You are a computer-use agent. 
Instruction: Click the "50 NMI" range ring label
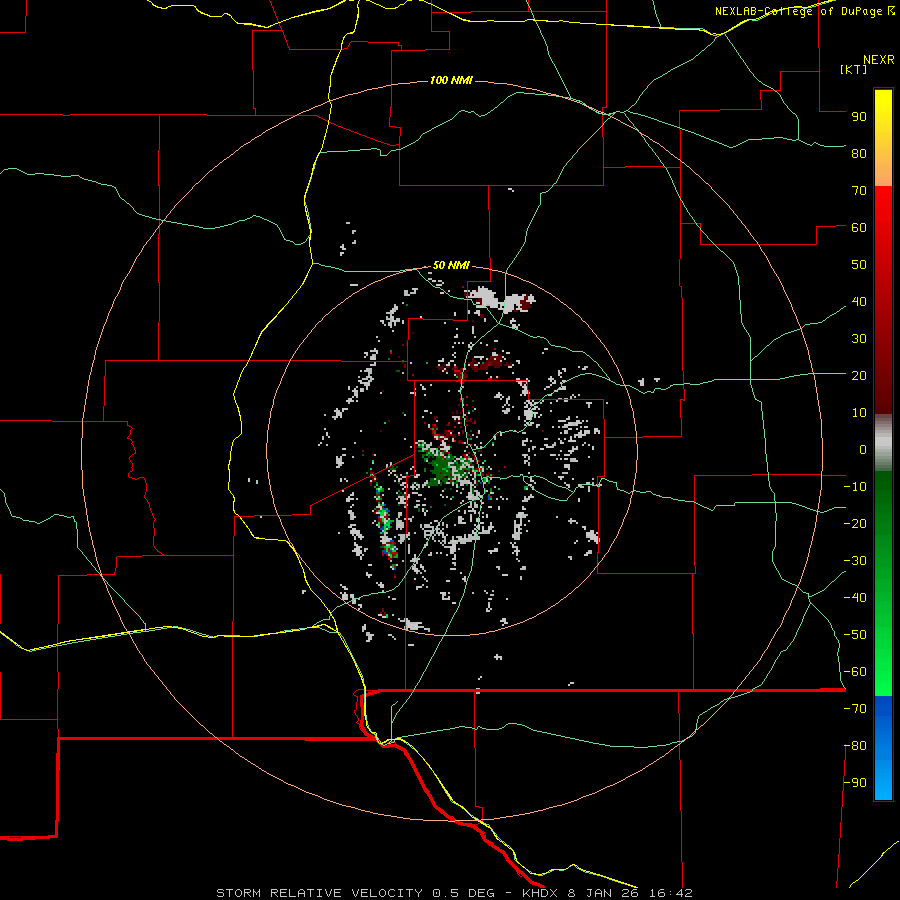(451, 265)
